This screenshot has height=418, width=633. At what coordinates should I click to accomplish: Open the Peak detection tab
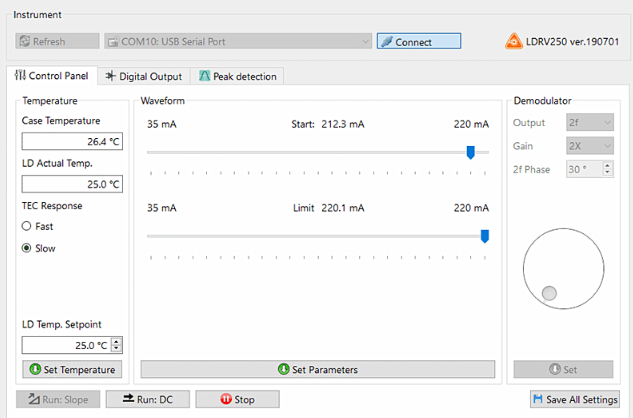[237, 76]
